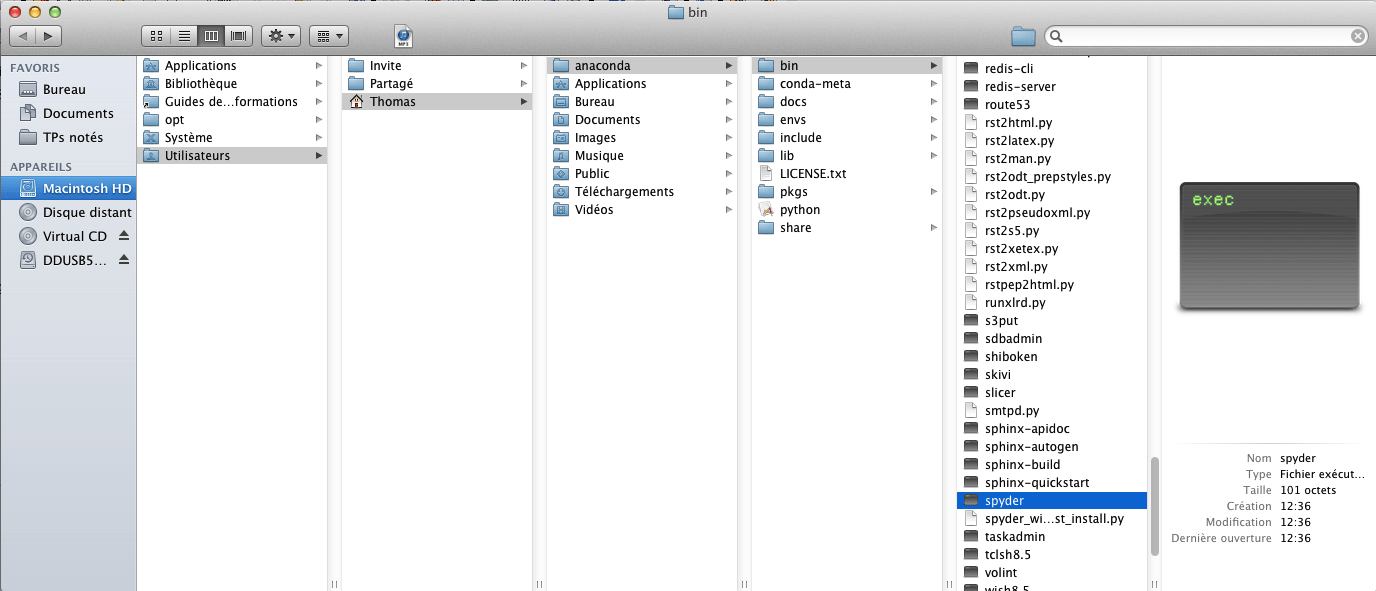Viewport: 1376px width, 591px height.
Task: Open the Musique folder
Action: 642,156
